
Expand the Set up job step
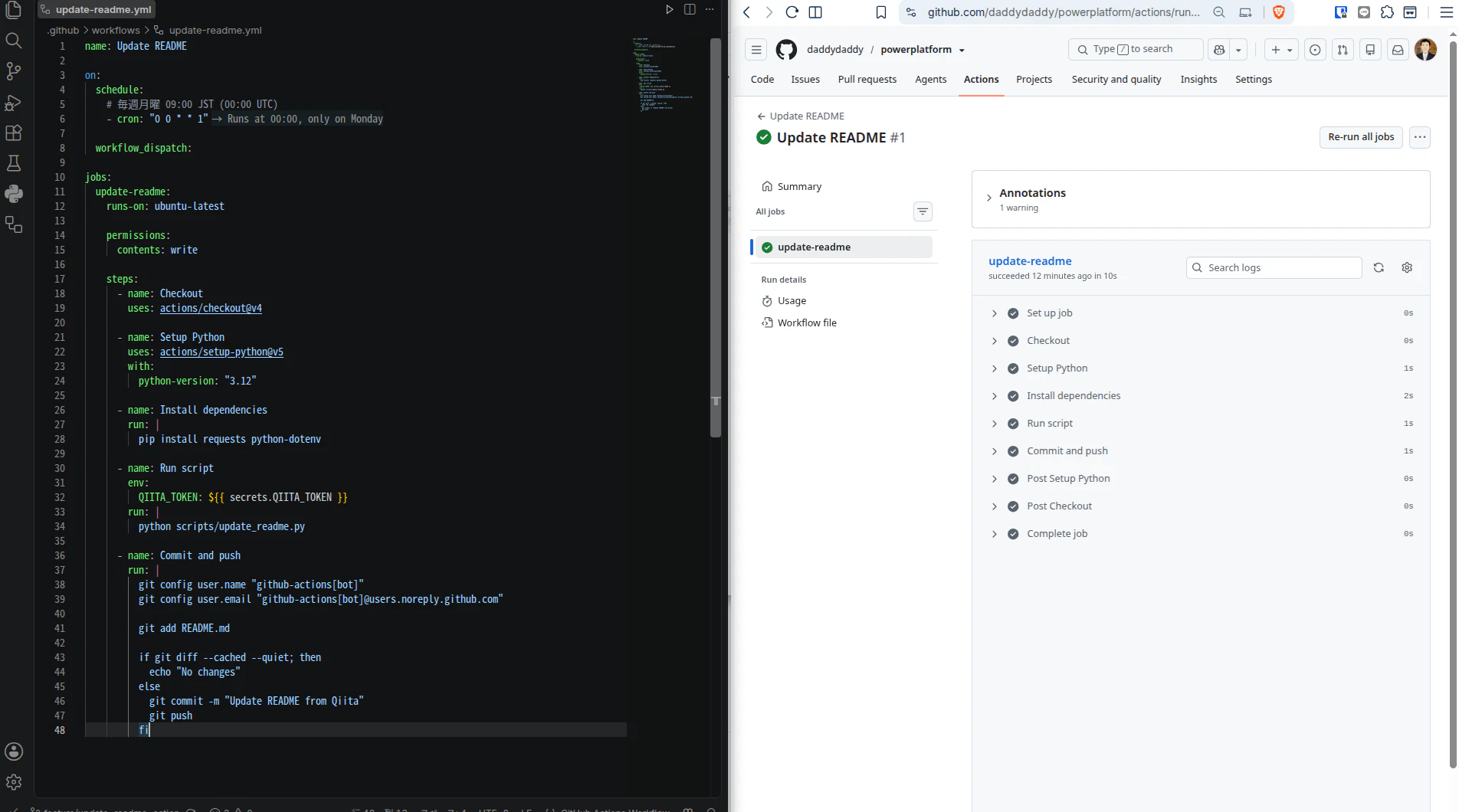tap(995, 313)
